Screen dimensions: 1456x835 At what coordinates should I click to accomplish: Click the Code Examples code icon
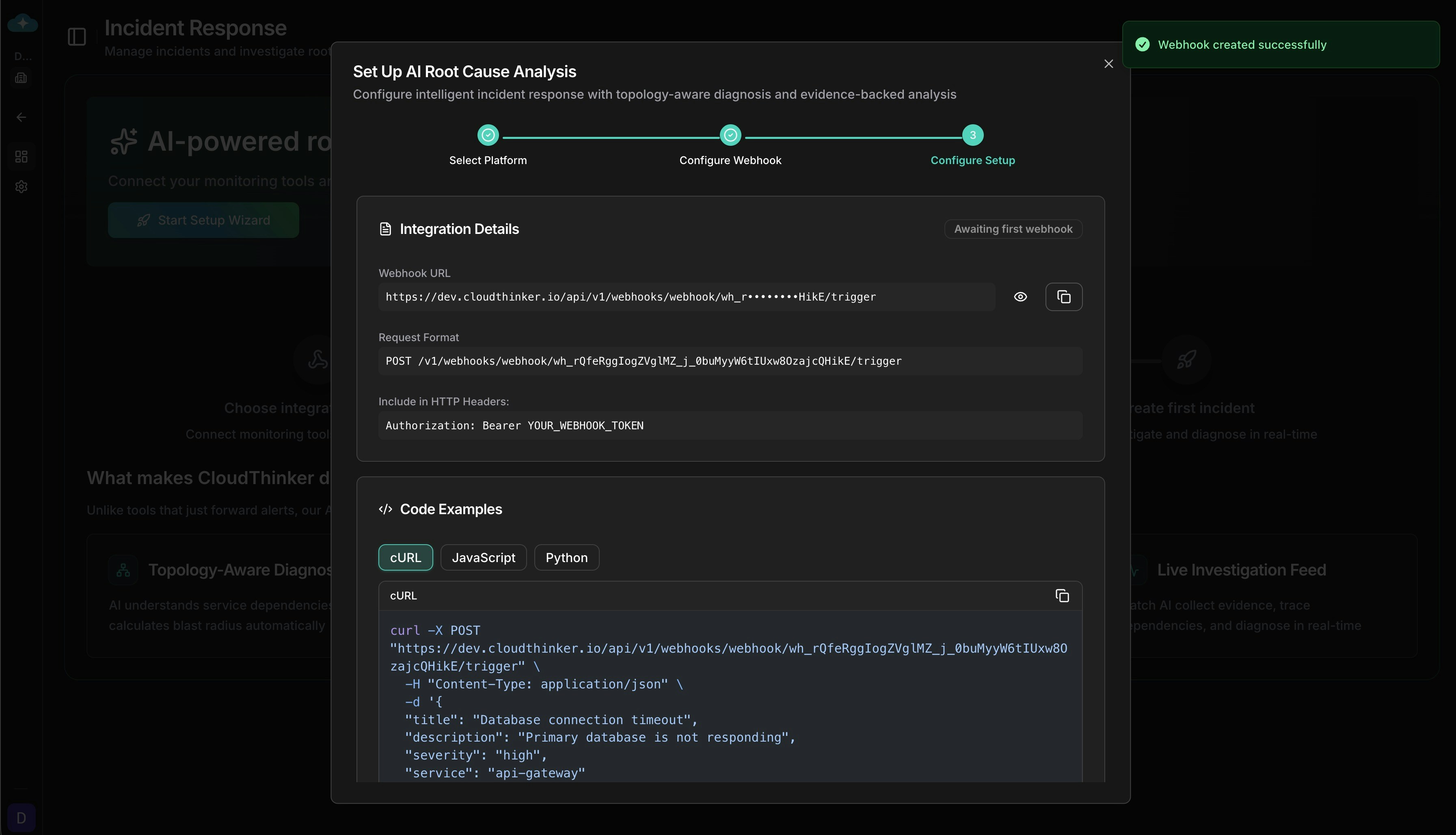pos(385,509)
